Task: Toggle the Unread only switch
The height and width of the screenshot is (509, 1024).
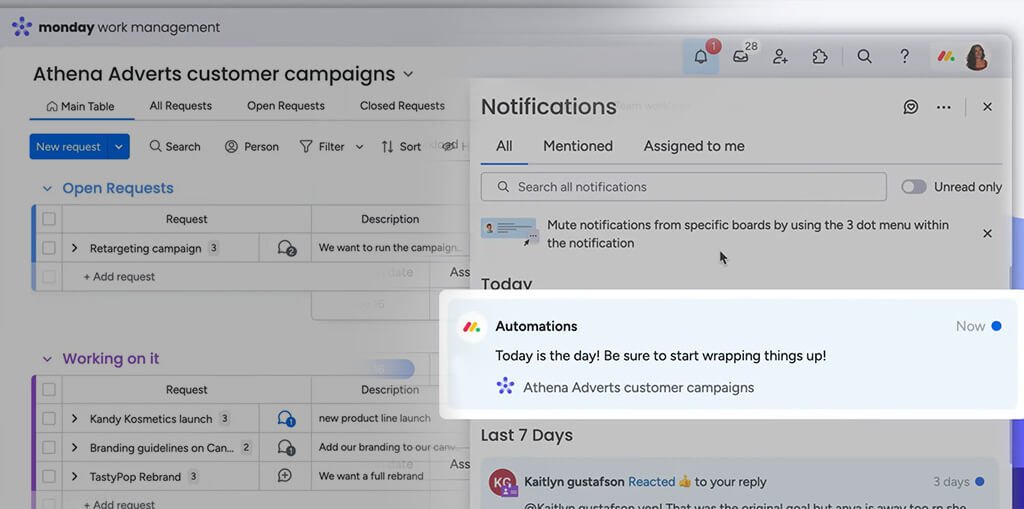Action: [x=914, y=187]
